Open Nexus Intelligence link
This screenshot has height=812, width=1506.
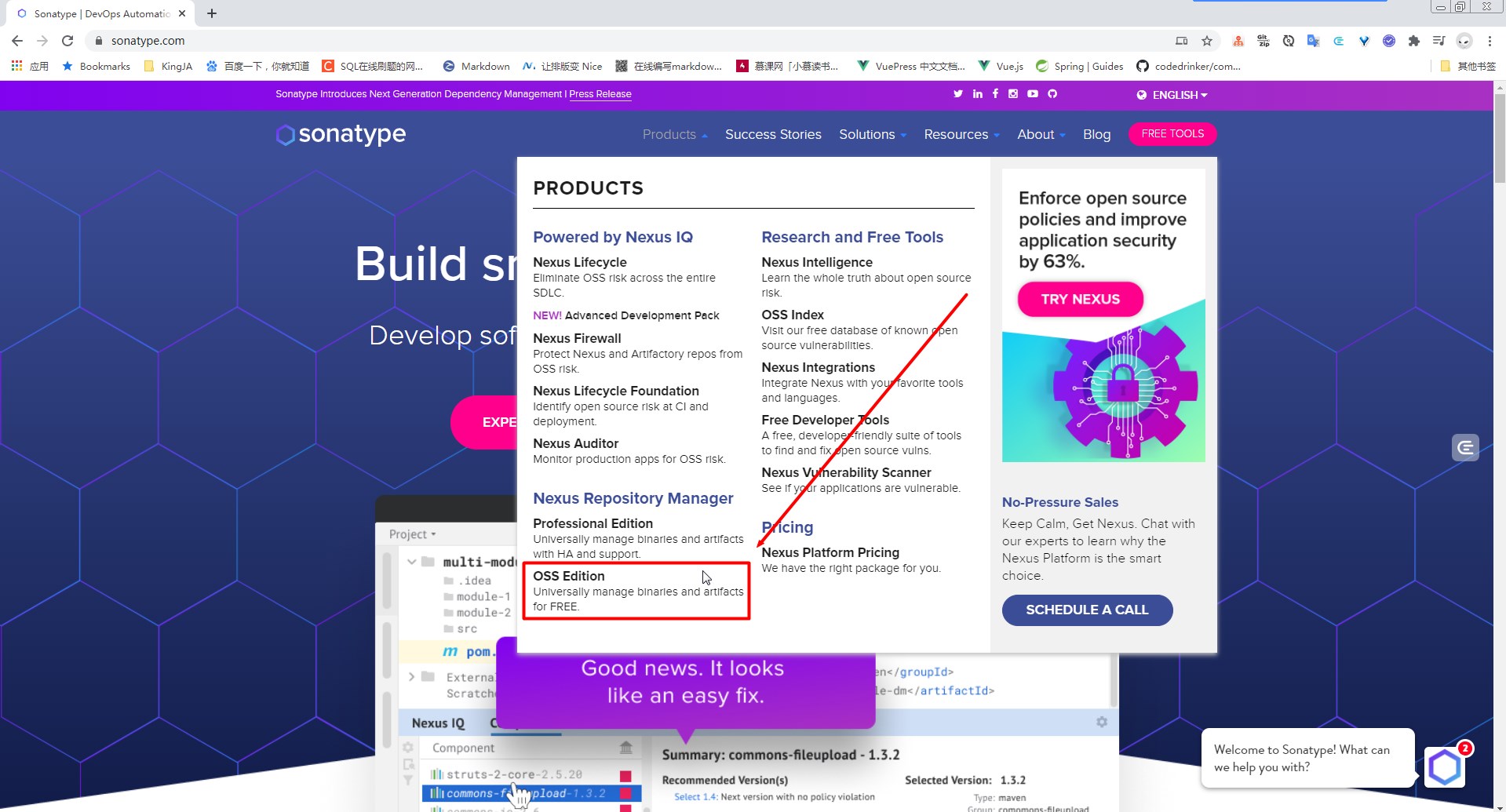(x=817, y=262)
